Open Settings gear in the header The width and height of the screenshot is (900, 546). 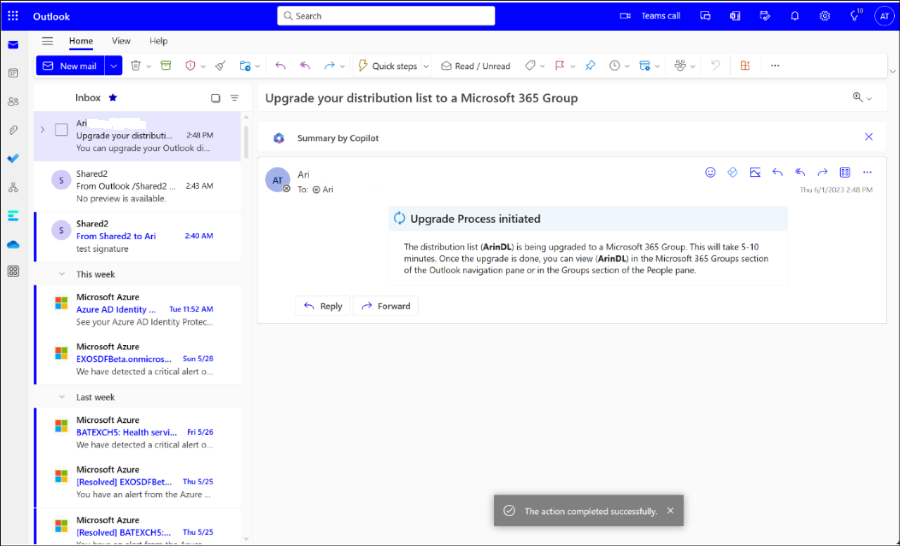pos(825,16)
